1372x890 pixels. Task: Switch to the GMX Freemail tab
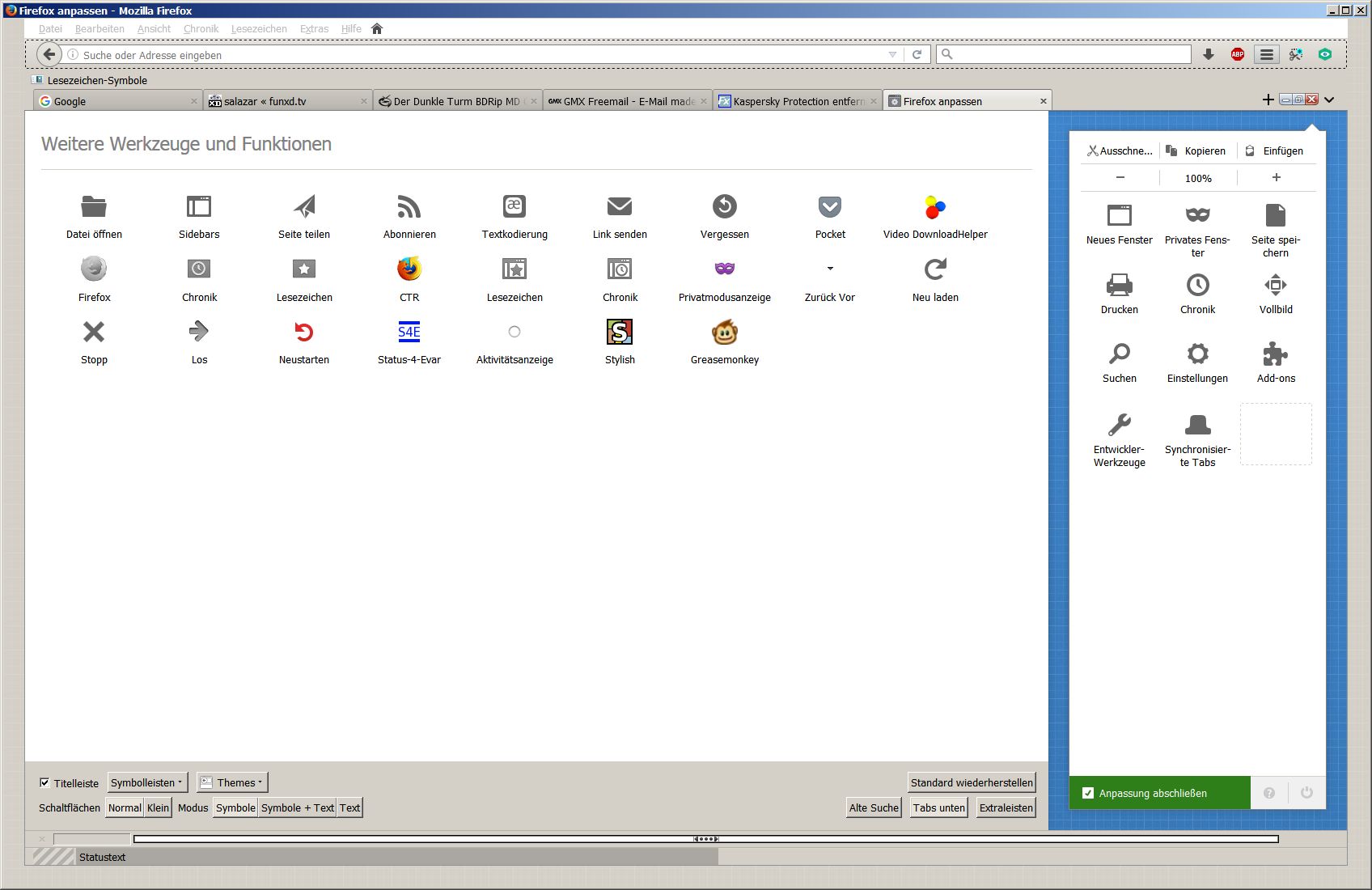pos(628,100)
